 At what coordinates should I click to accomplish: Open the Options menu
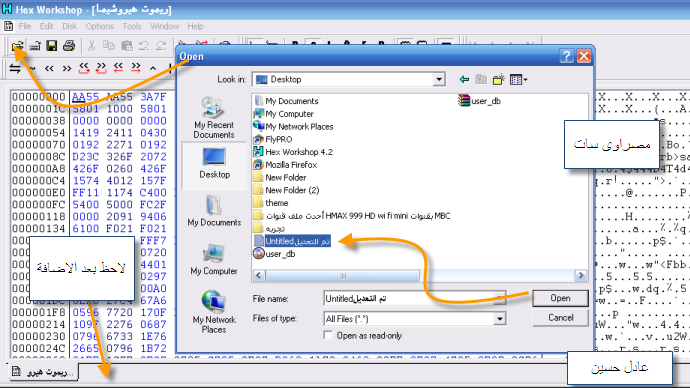(x=99, y=26)
